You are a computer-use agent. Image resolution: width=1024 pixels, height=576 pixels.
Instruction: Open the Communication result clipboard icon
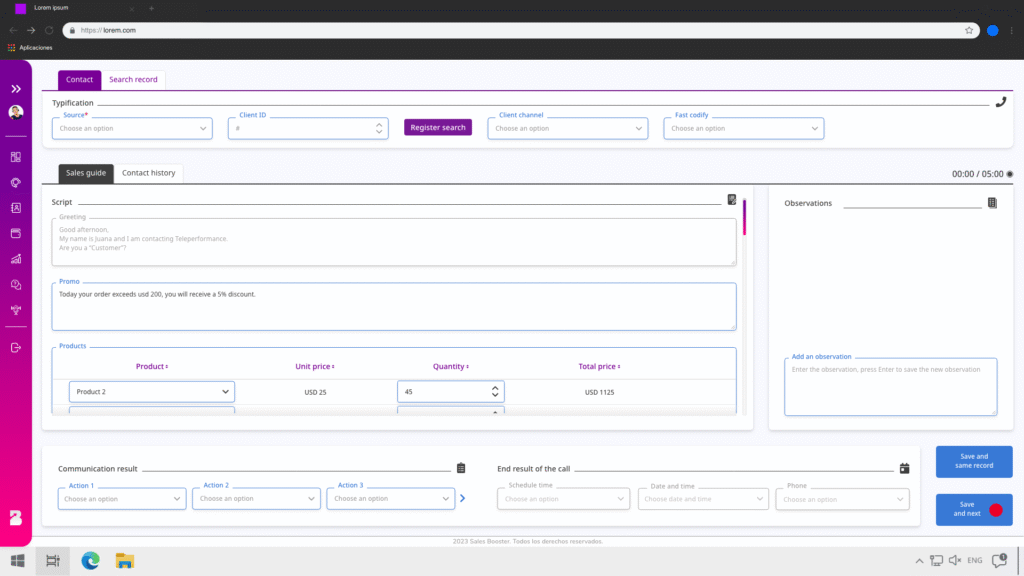coord(461,468)
